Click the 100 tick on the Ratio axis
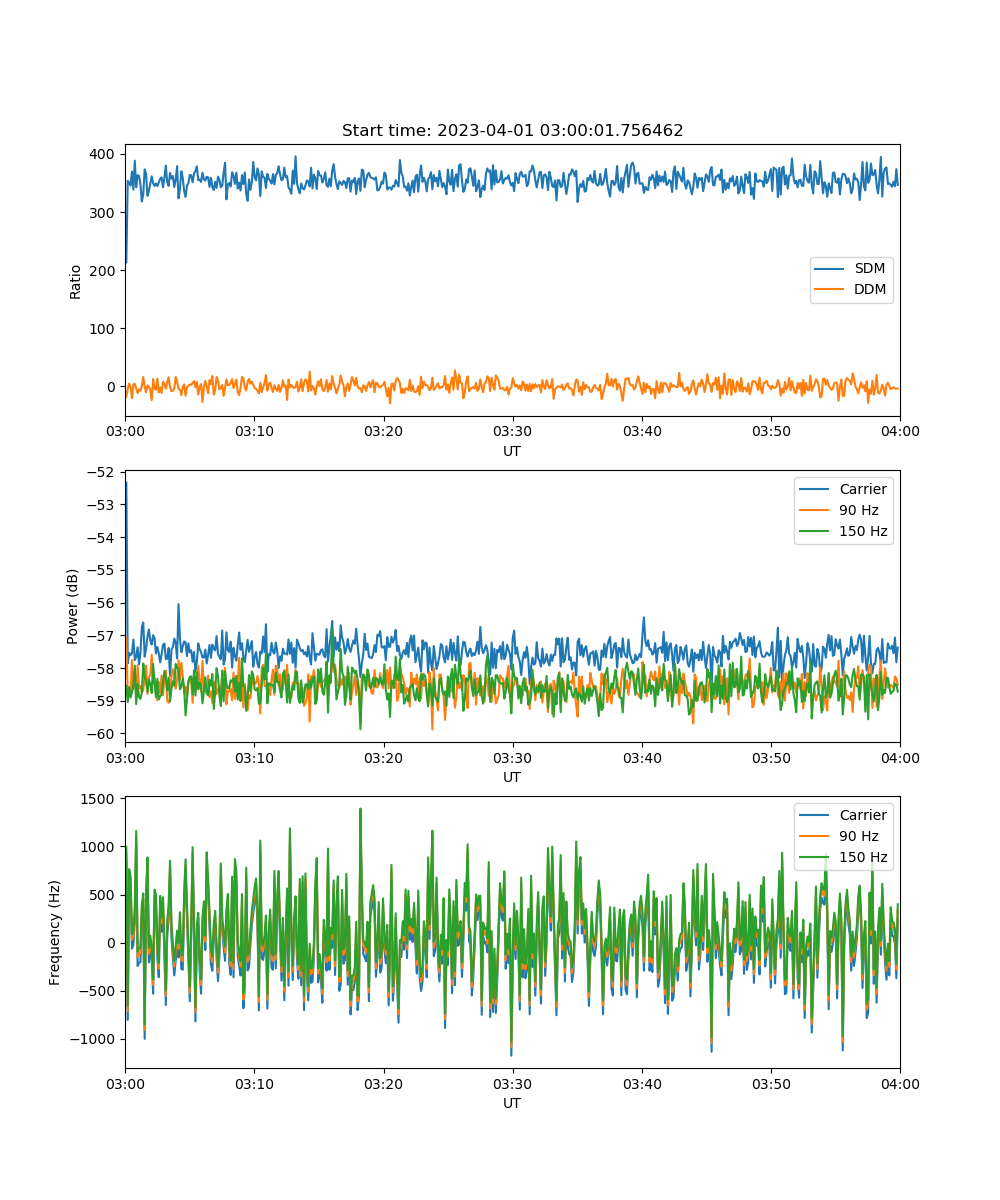The height and width of the screenshot is (1200, 1000). (104, 328)
